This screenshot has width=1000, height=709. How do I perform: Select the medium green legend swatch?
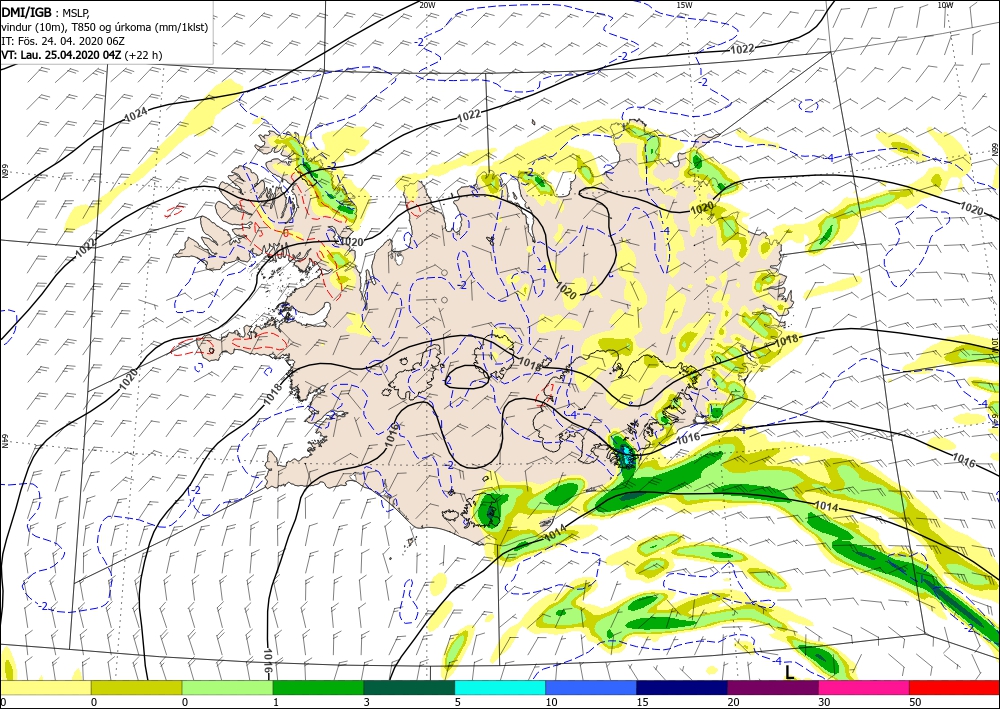[x=318, y=687]
